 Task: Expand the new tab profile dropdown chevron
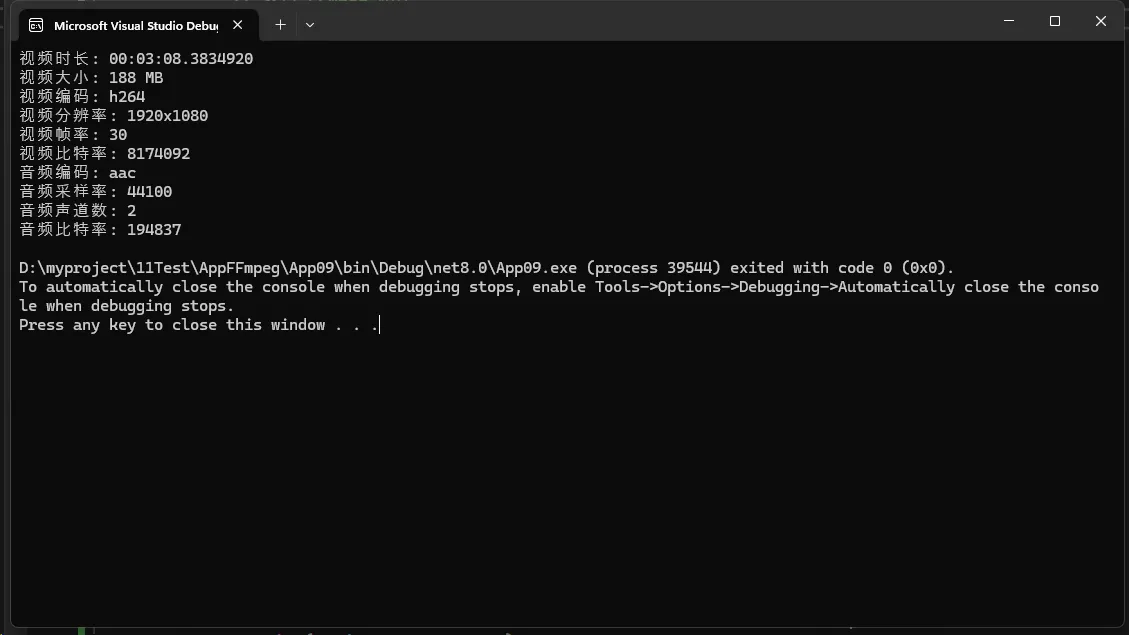pyautogui.click(x=310, y=24)
